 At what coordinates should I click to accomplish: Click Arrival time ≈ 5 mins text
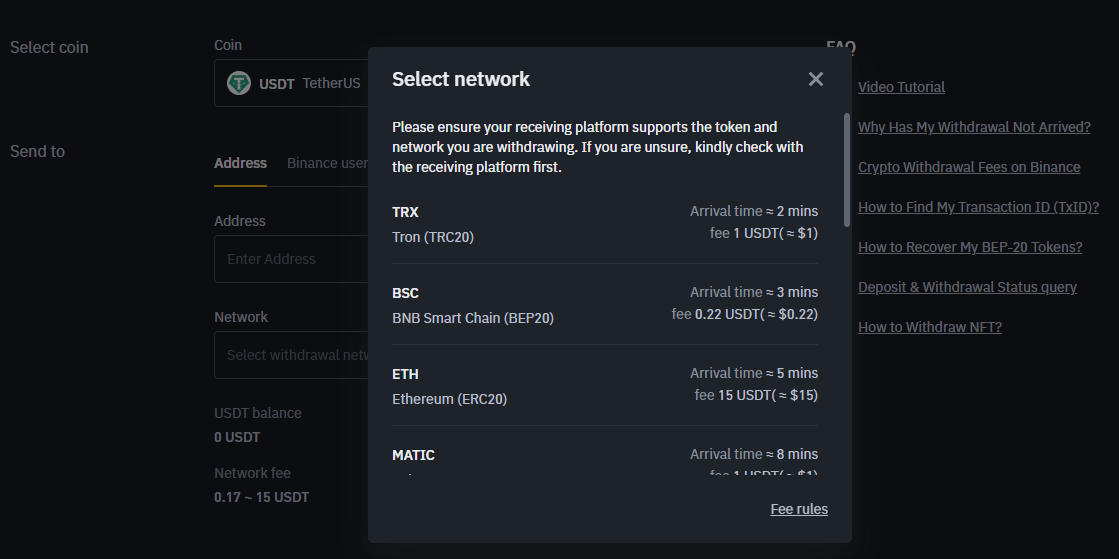[x=754, y=373]
